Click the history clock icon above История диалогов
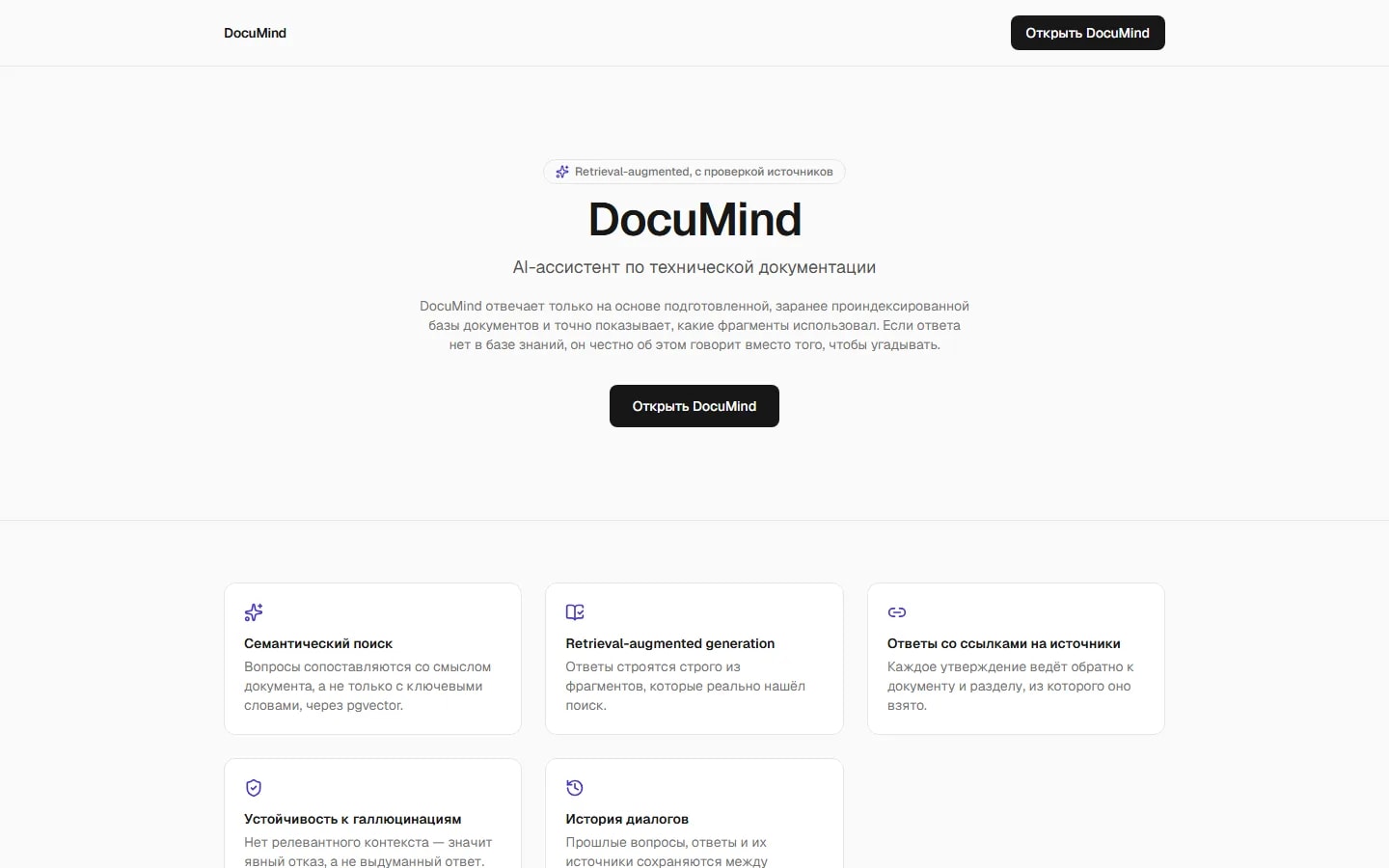1389x868 pixels. [575, 788]
